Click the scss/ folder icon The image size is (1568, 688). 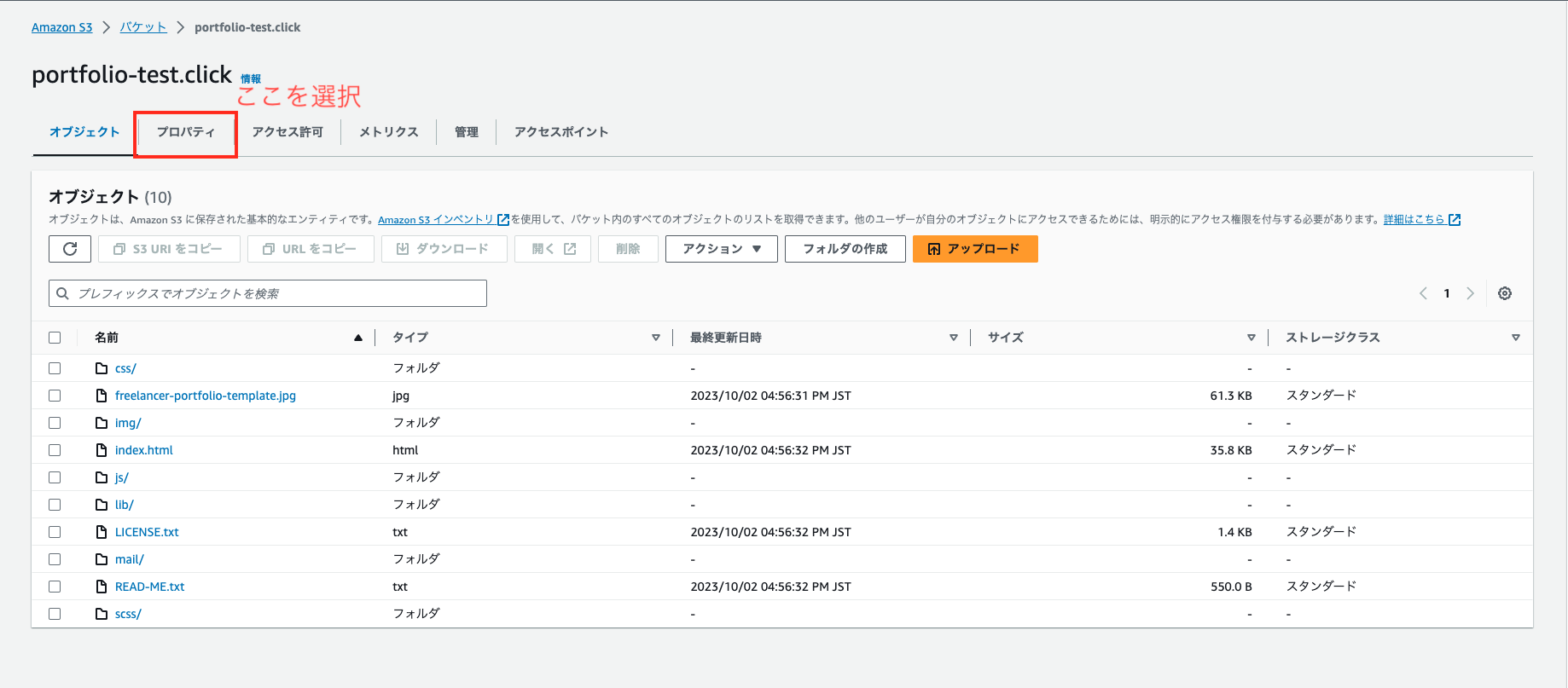coord(102,614)
